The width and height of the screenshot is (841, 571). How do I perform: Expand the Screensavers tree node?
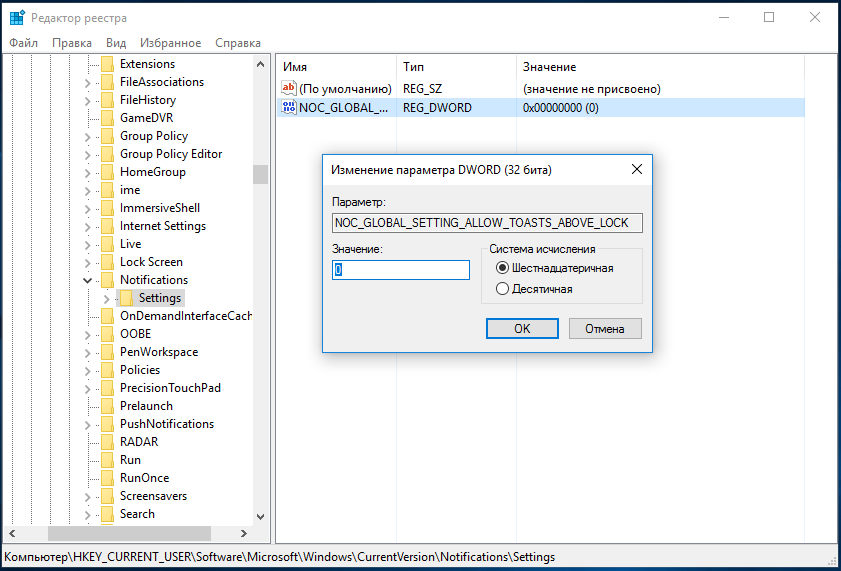point(87,496)
